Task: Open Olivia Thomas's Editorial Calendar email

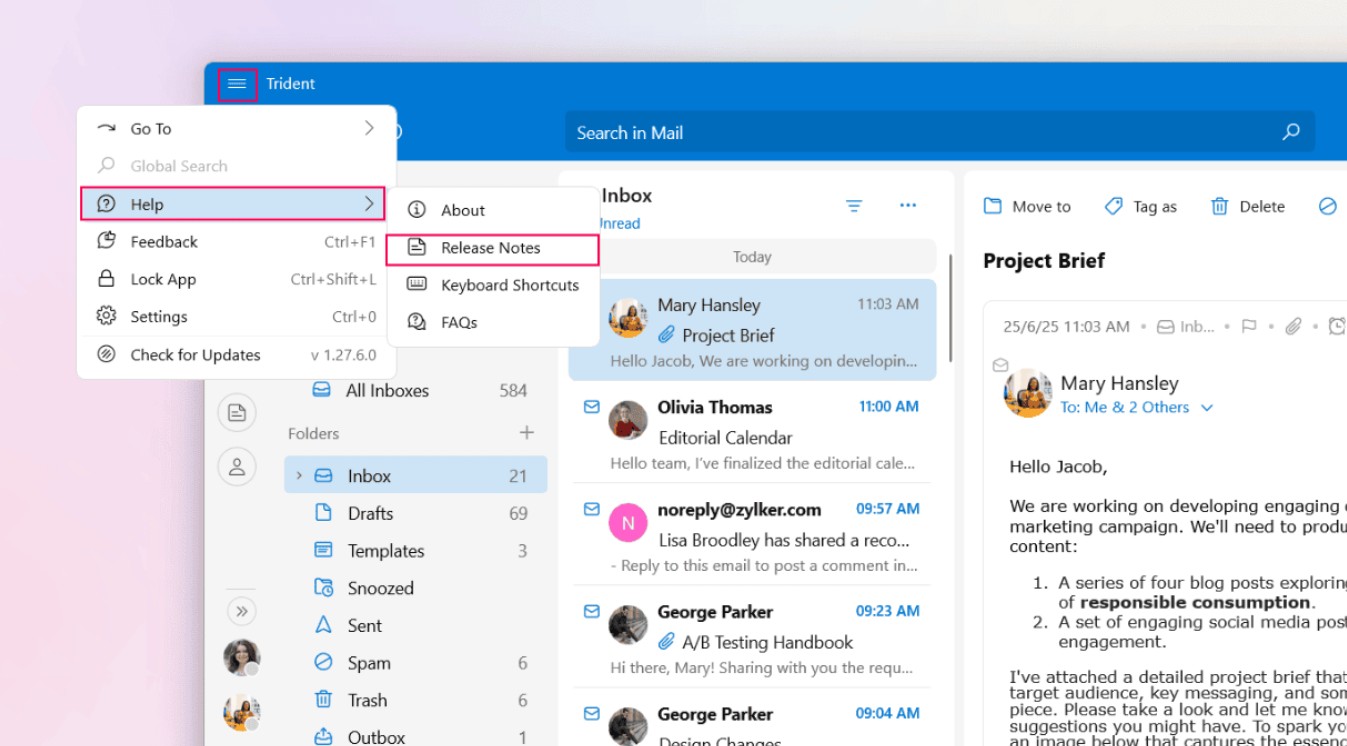Action: coord(752,433)
